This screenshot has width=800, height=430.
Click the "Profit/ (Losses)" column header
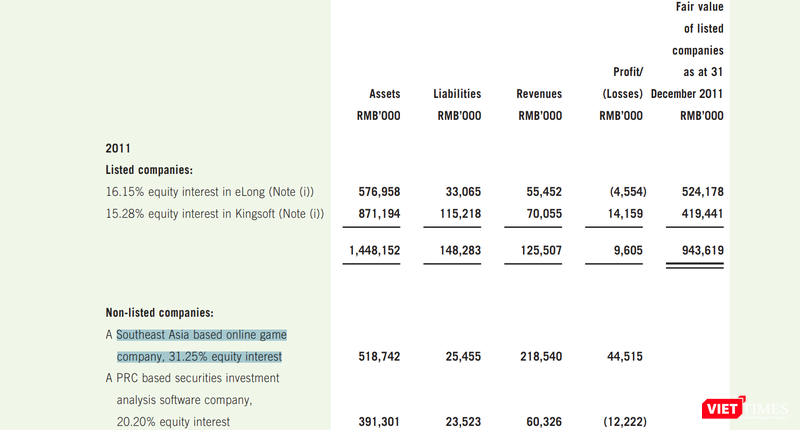621,83
